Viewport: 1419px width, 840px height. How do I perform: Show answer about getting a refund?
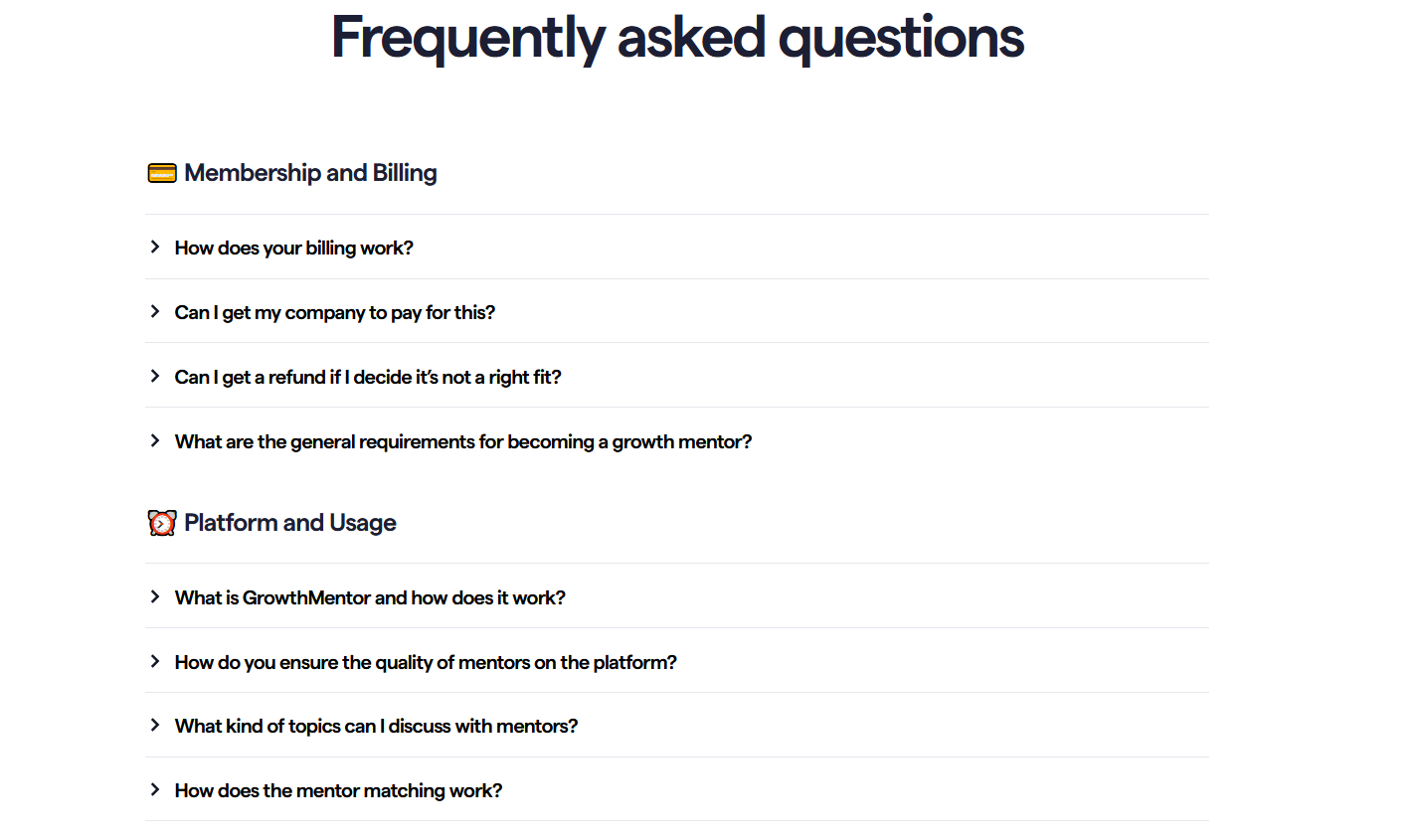[368, 377]
